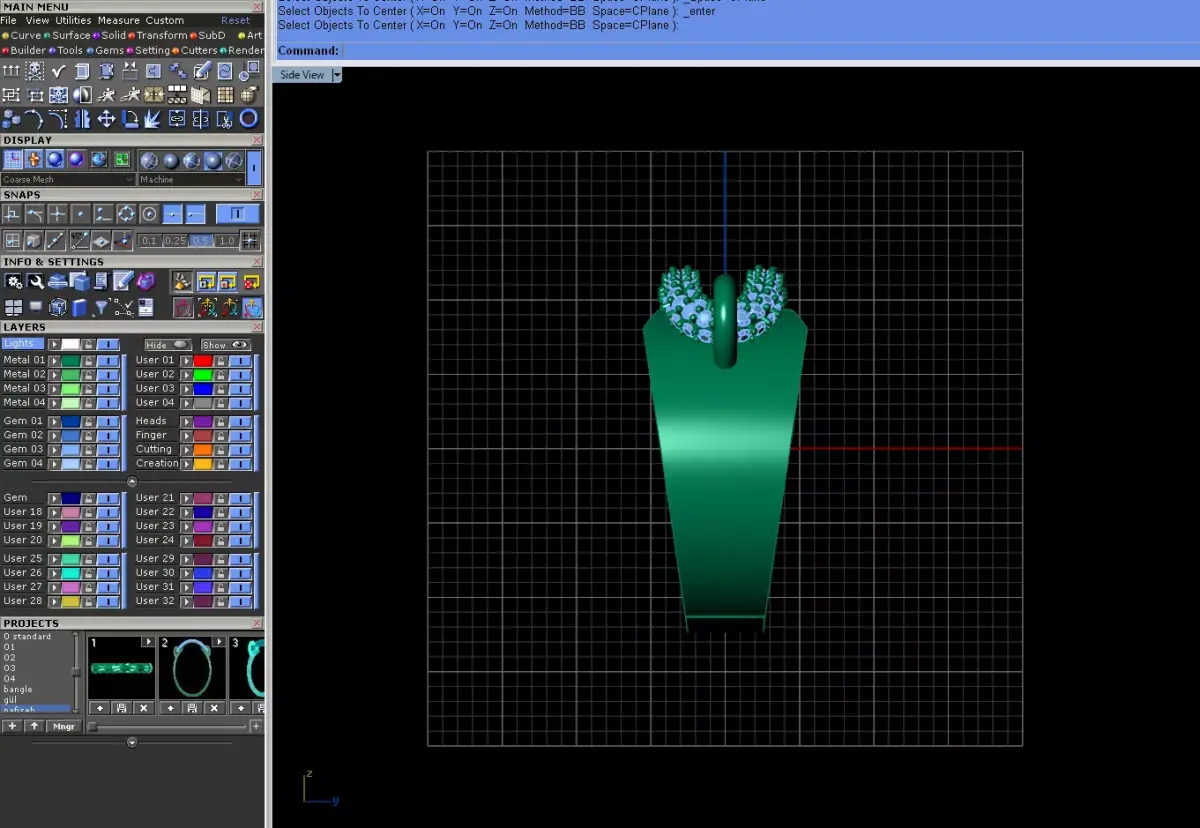Select the explosion burst tool icon

(x=152, y=119)
